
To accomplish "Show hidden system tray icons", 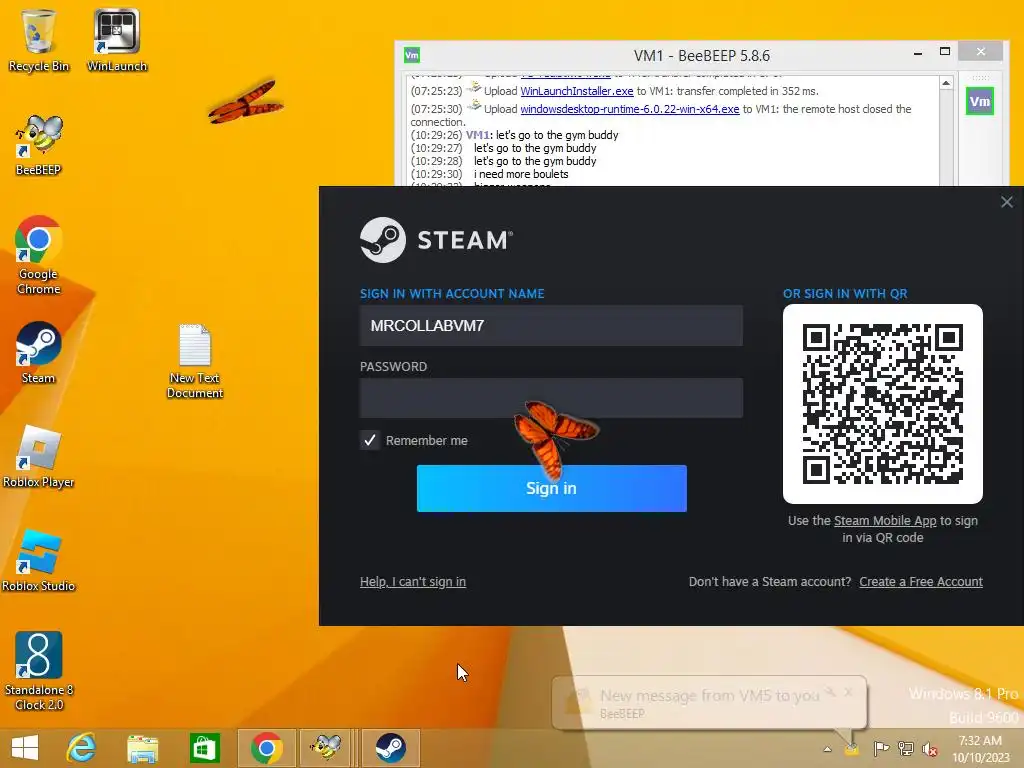I will (x=827, y=749).
